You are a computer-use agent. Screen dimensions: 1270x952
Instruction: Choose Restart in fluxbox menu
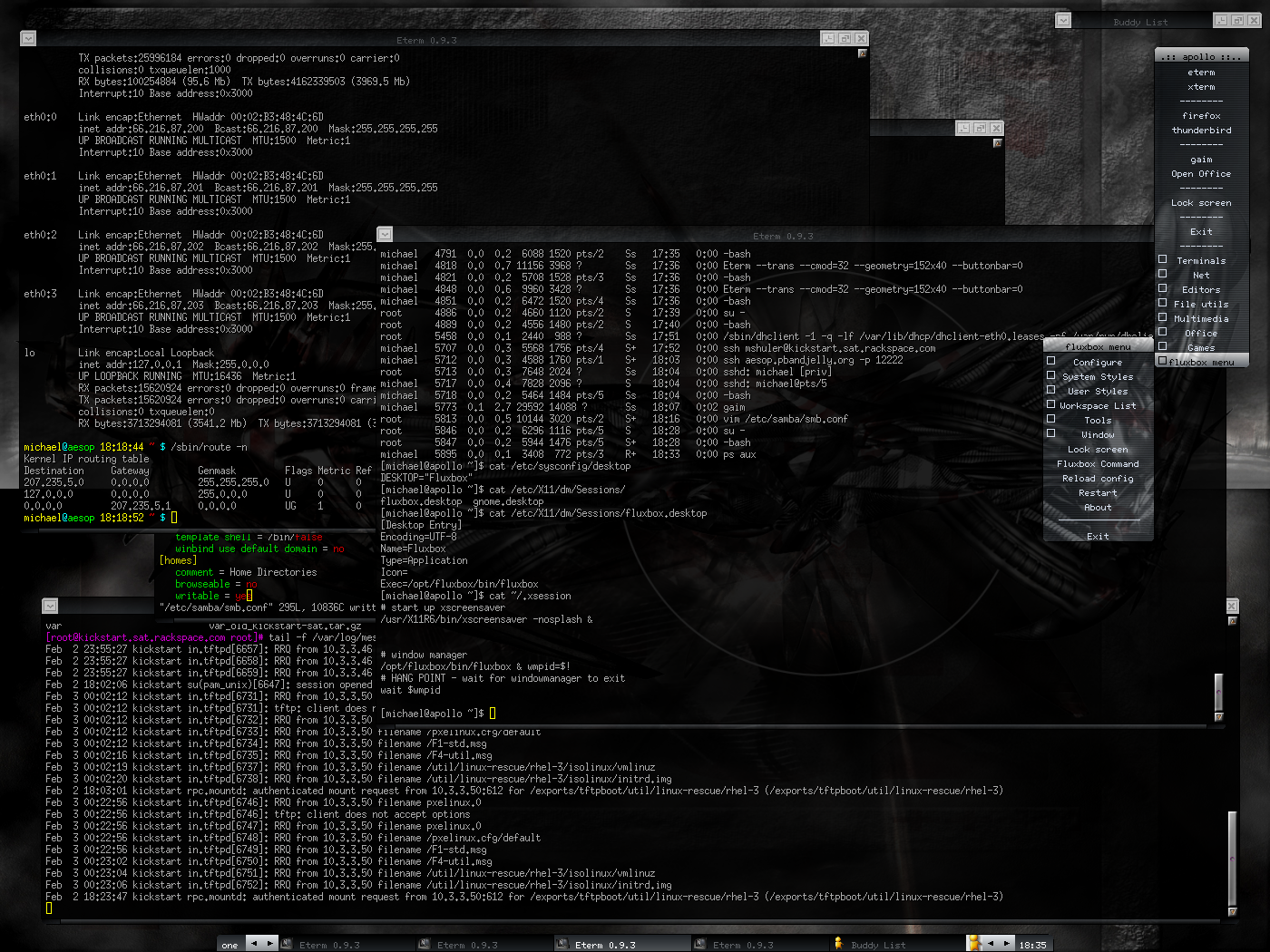[1098, 492]
